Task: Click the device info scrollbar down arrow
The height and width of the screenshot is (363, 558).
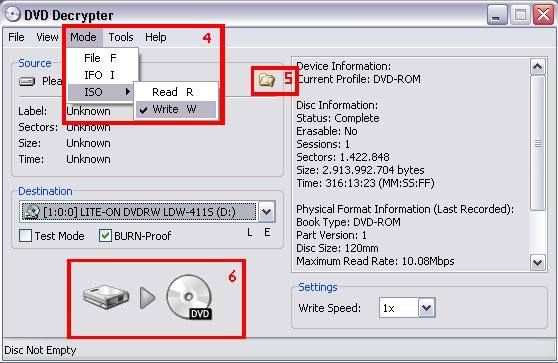Action: 537,263
